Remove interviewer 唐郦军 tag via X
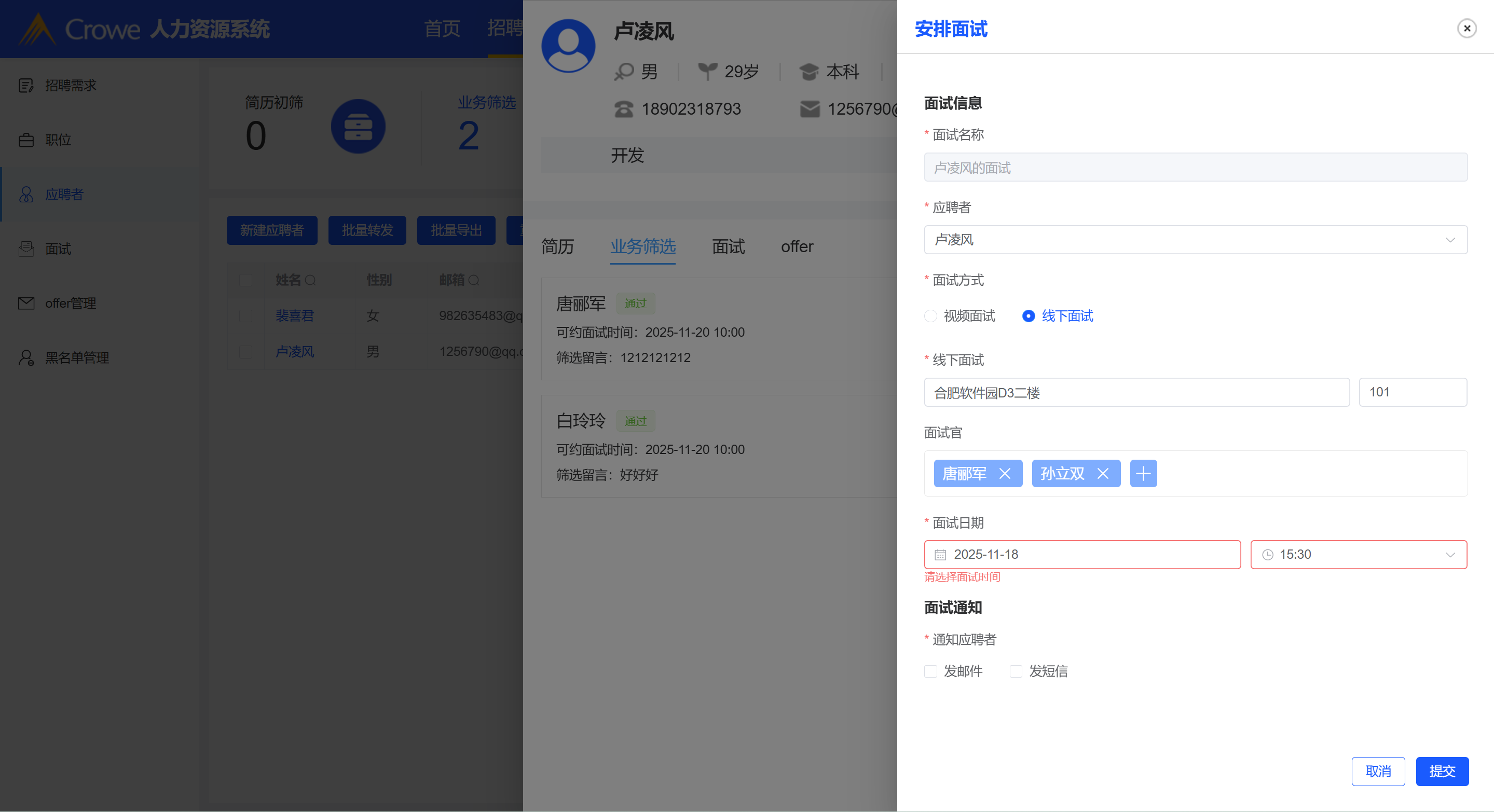The width and height of the screenshot is (1494, 812). [1005, 474]
